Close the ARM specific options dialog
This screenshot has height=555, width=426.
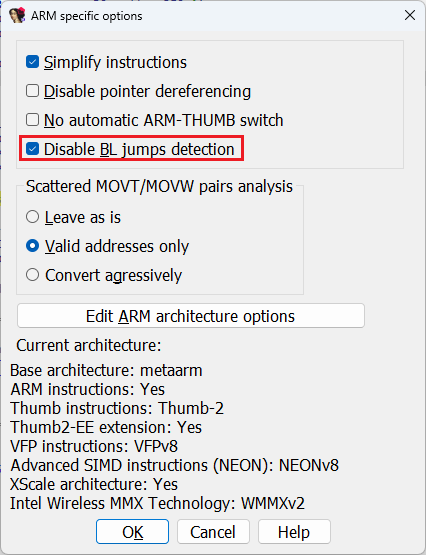410,15
